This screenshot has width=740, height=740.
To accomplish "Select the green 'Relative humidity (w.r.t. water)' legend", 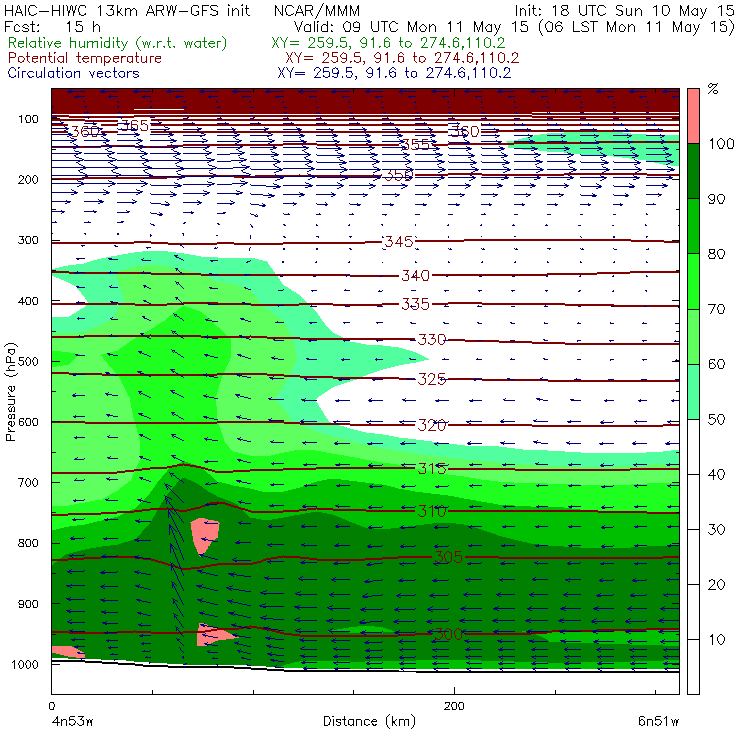I will [x=118, y=43].
